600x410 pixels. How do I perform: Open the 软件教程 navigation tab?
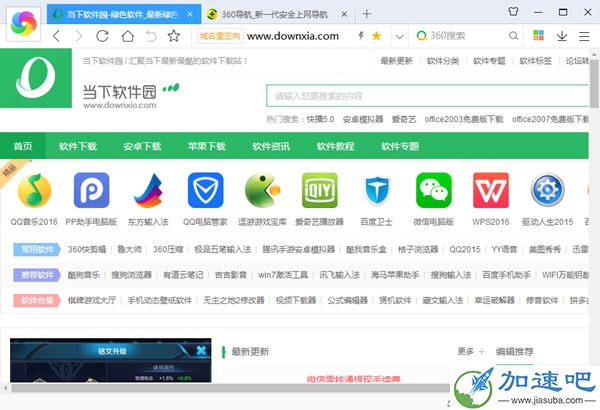pyautogui.click(x=334, y=146)
